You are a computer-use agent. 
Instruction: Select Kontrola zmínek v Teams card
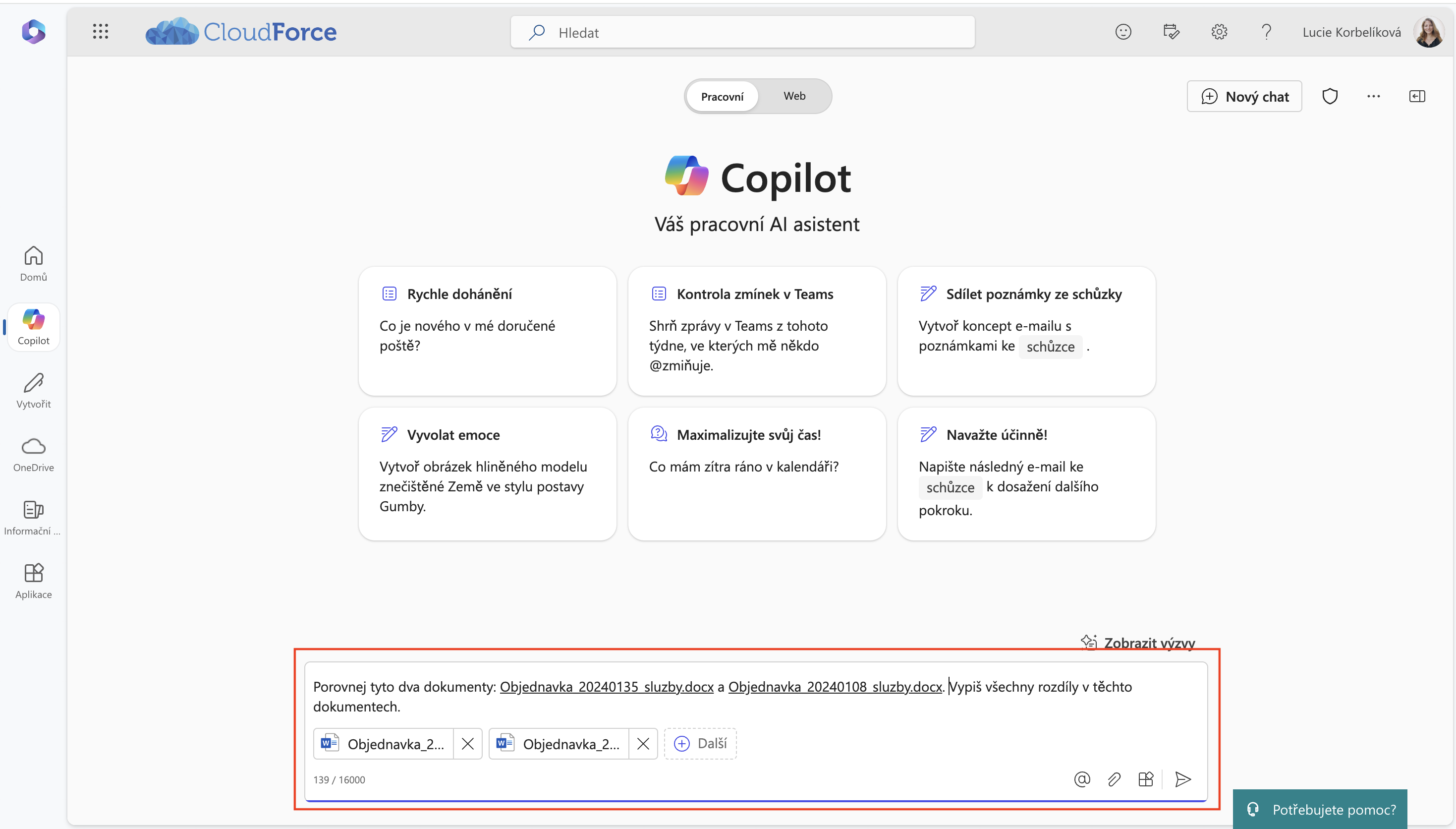coord(757,331)
